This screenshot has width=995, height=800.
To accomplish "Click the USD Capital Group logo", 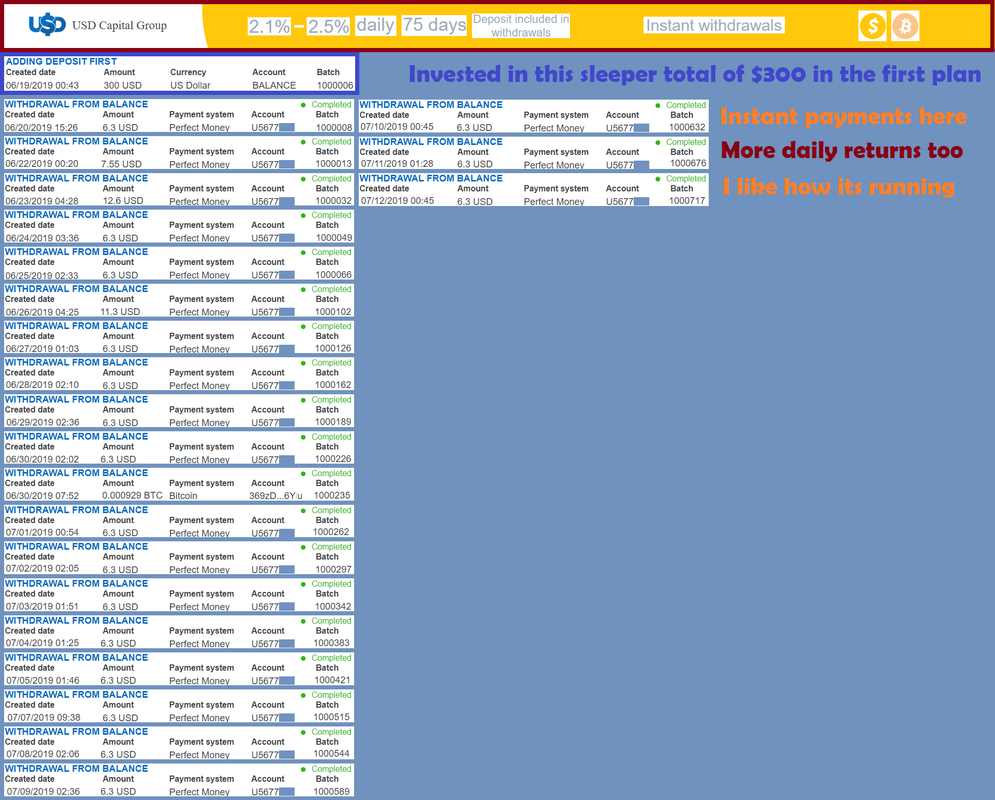I will pos(98,25).
